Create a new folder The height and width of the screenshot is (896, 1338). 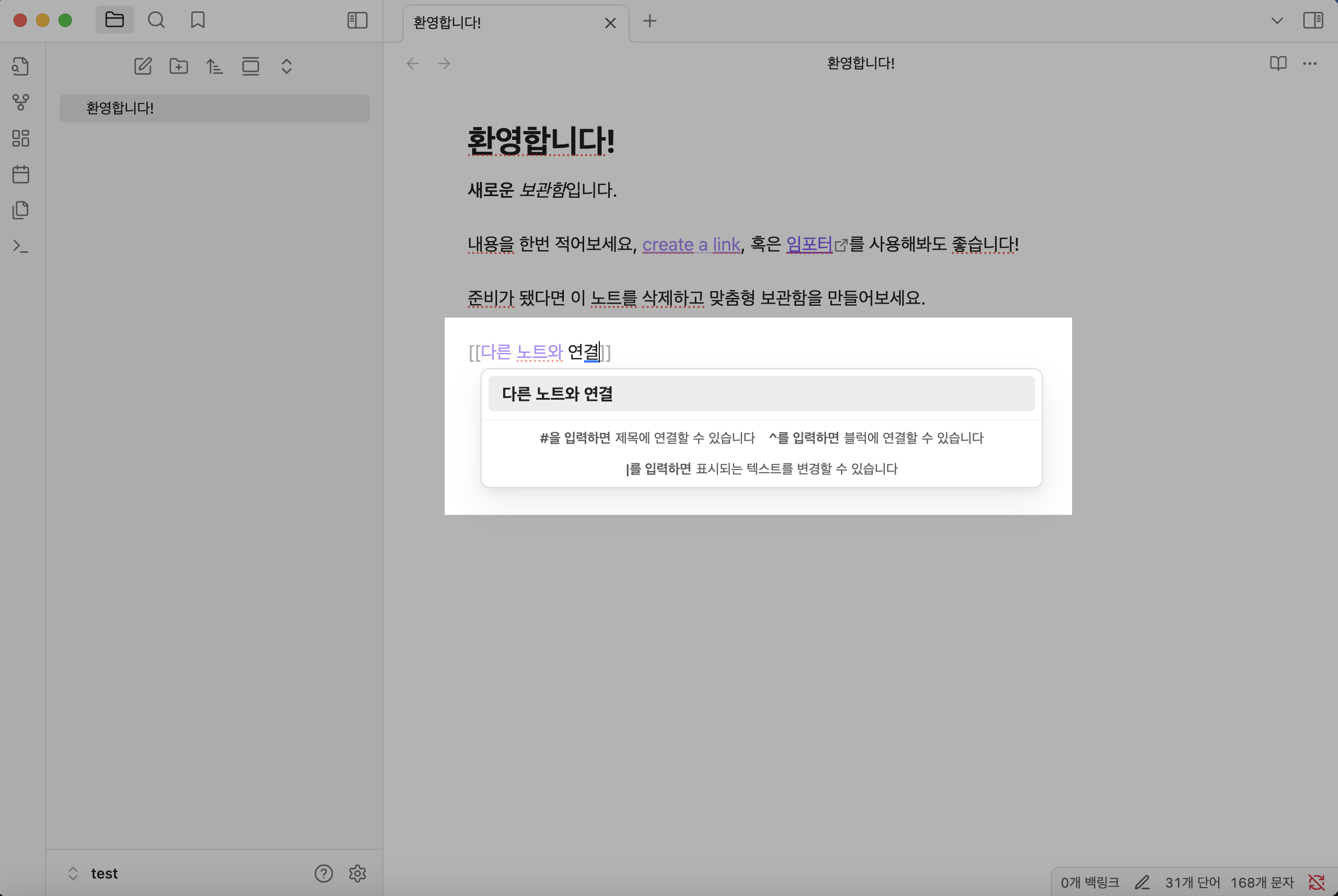click(x=179, y=66)
